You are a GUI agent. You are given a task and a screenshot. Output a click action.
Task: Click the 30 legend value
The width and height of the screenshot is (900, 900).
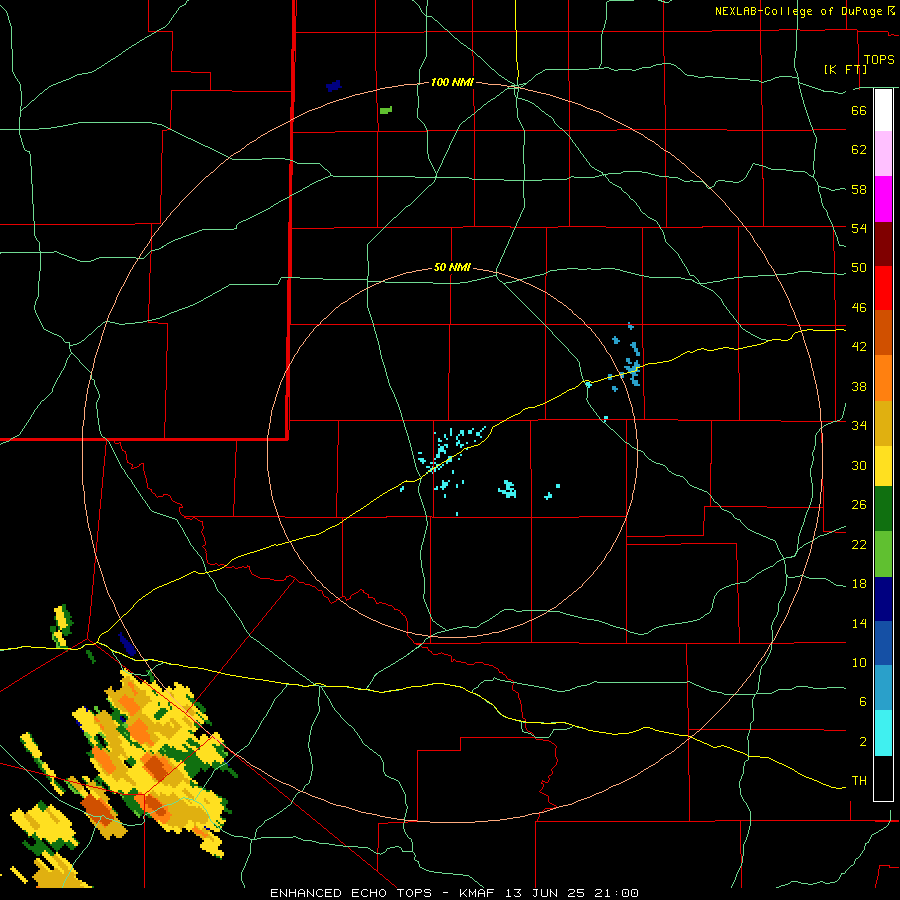click(x=859, y=465)
